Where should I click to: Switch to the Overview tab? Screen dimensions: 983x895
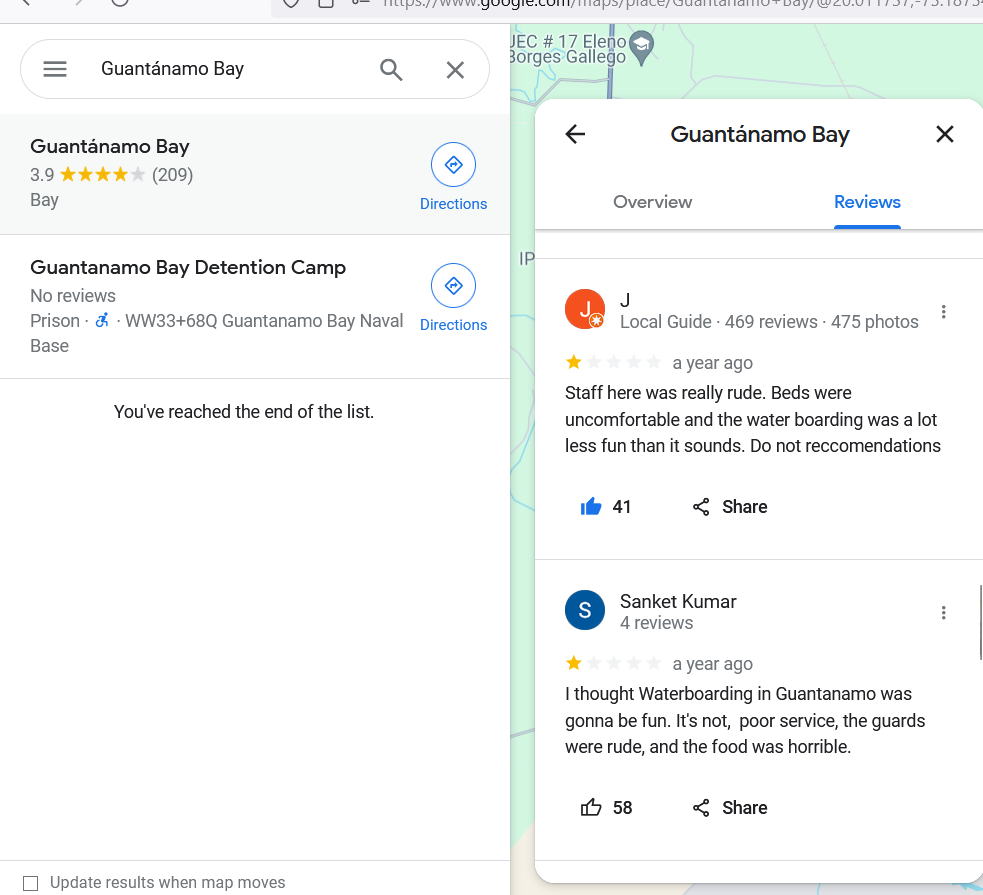(x=652, y=202)
